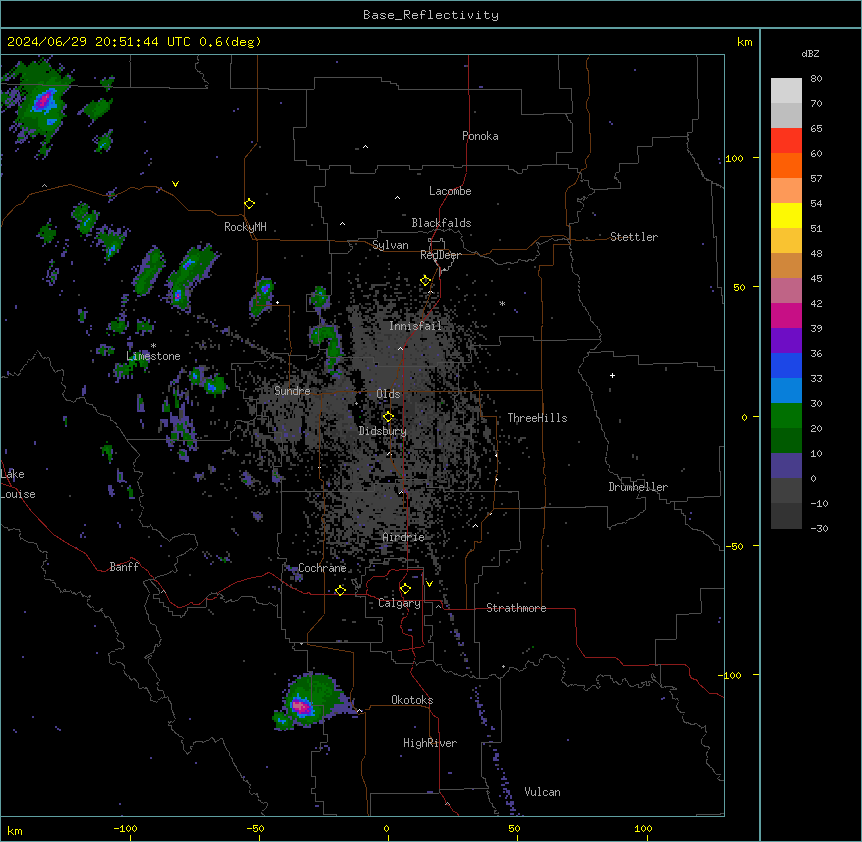This screenshot has height=842, width=862.
Task: Click the Base_Reflectivity title text
Action: [430, 15]
